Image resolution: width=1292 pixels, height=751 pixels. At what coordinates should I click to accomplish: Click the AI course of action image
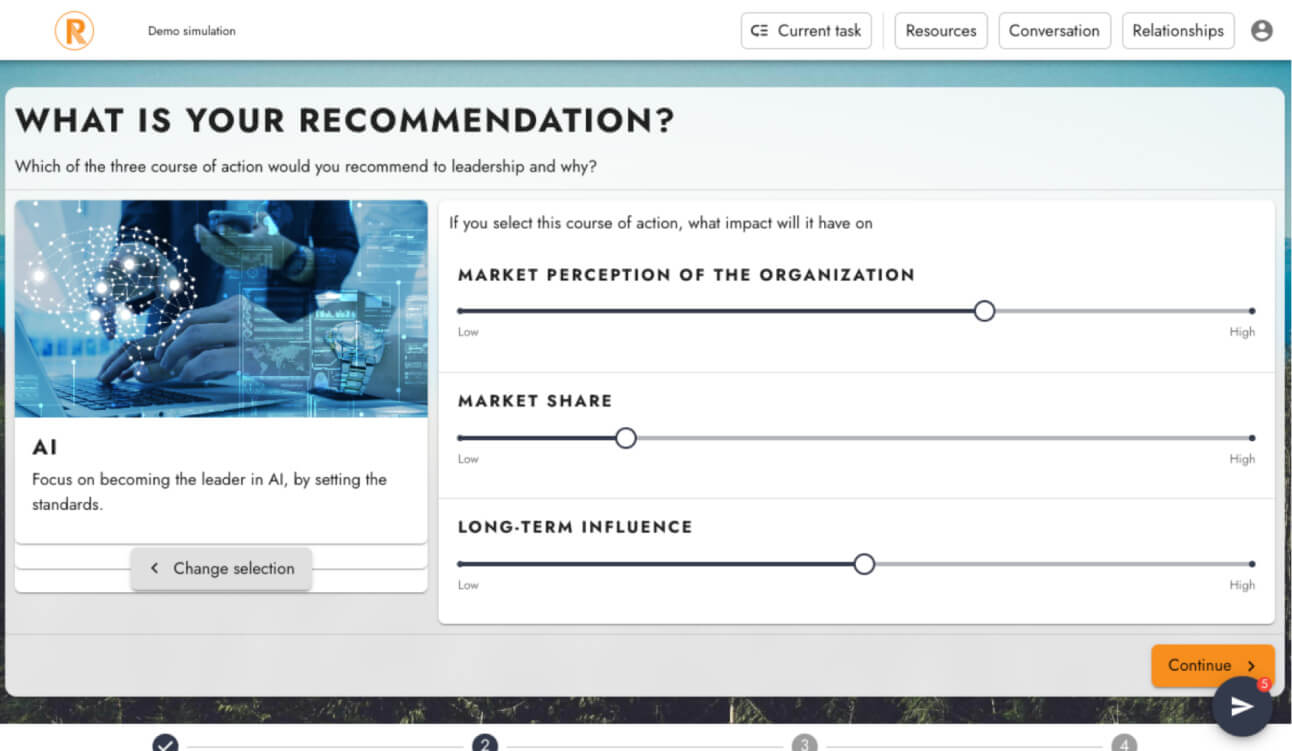221,308
